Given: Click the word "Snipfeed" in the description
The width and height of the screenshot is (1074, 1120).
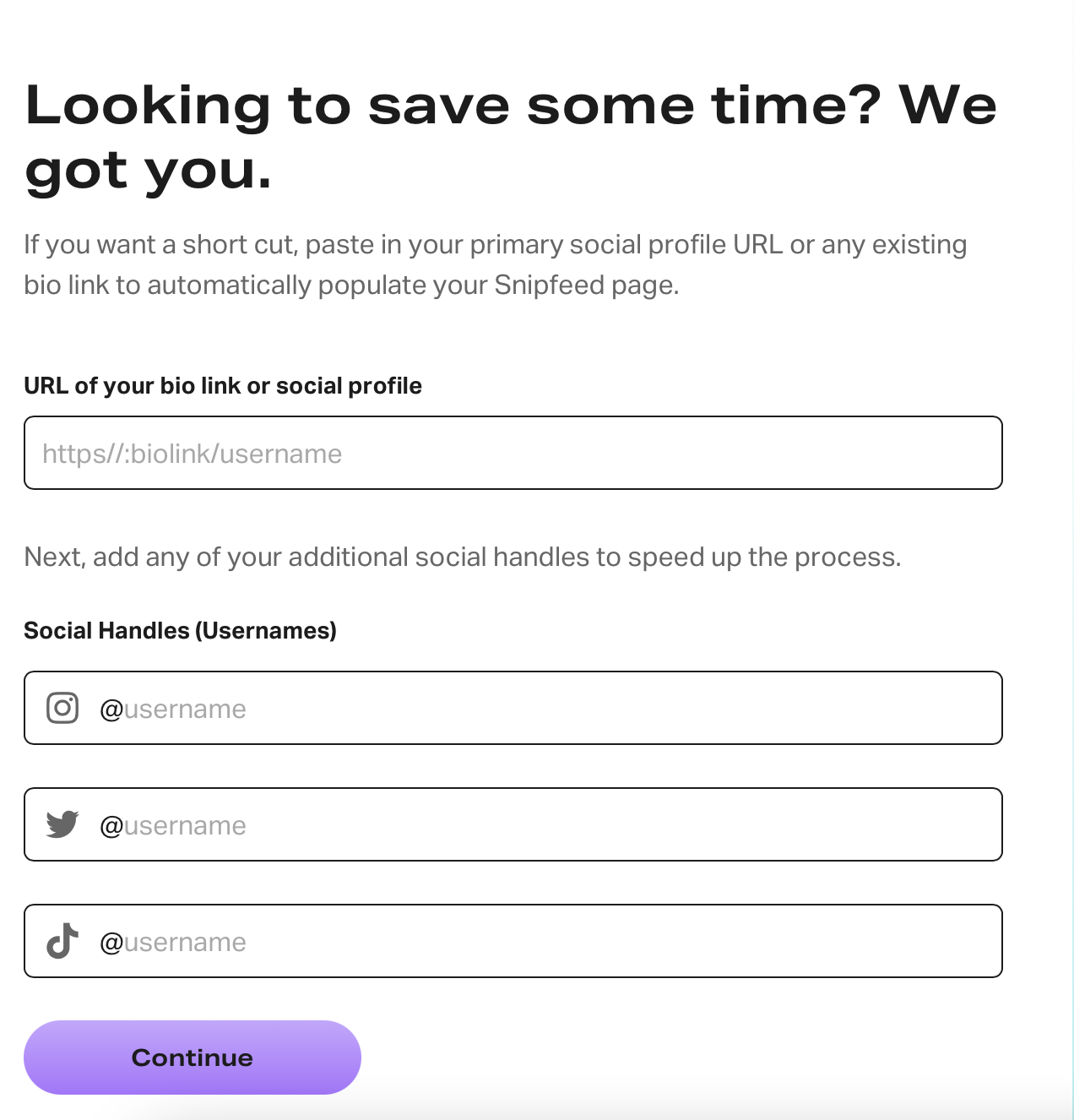Looking at the screenshot, I should click(x=549, y=285).
